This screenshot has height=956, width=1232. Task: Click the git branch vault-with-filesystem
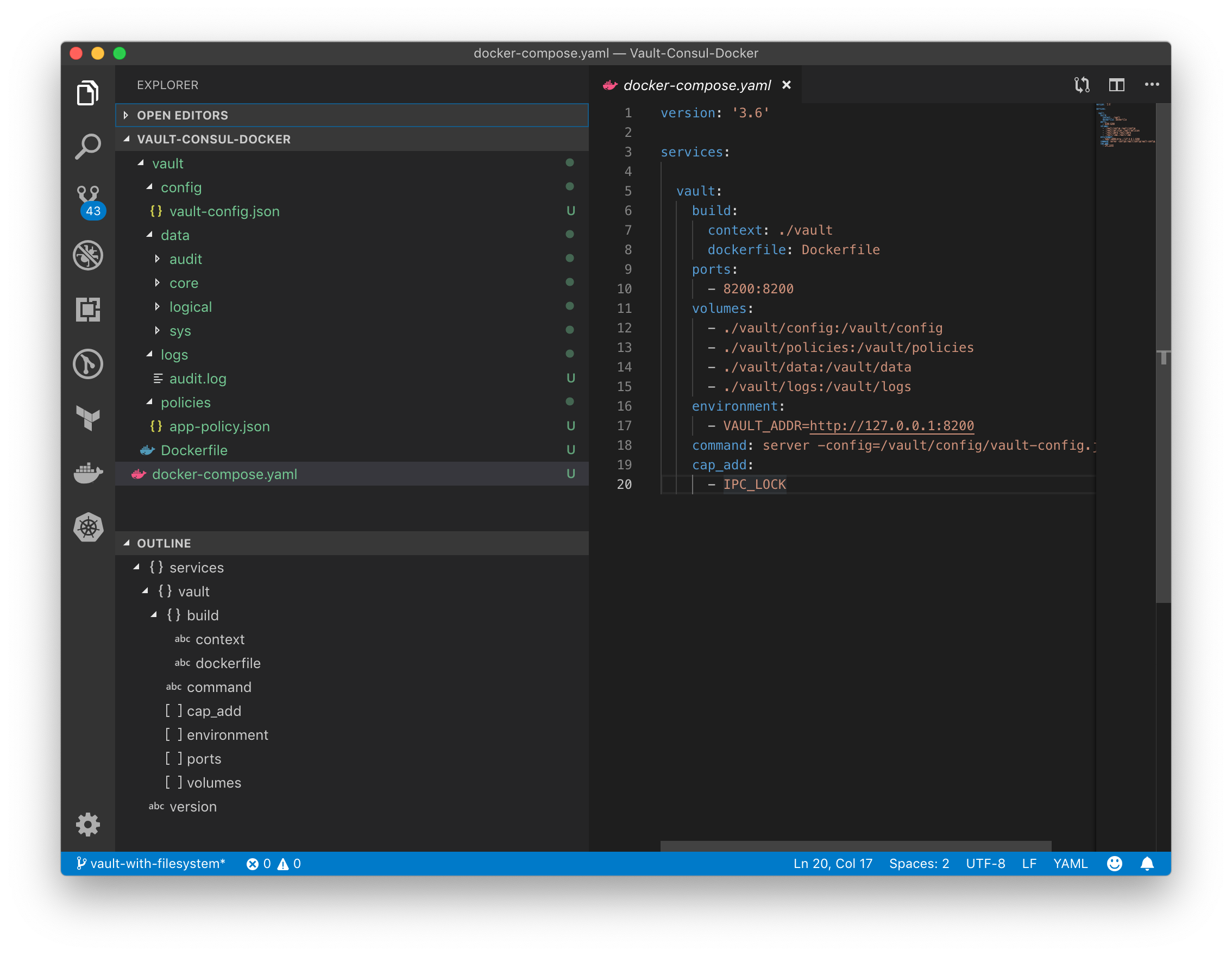pyautogui.click(x=150, y=864)
